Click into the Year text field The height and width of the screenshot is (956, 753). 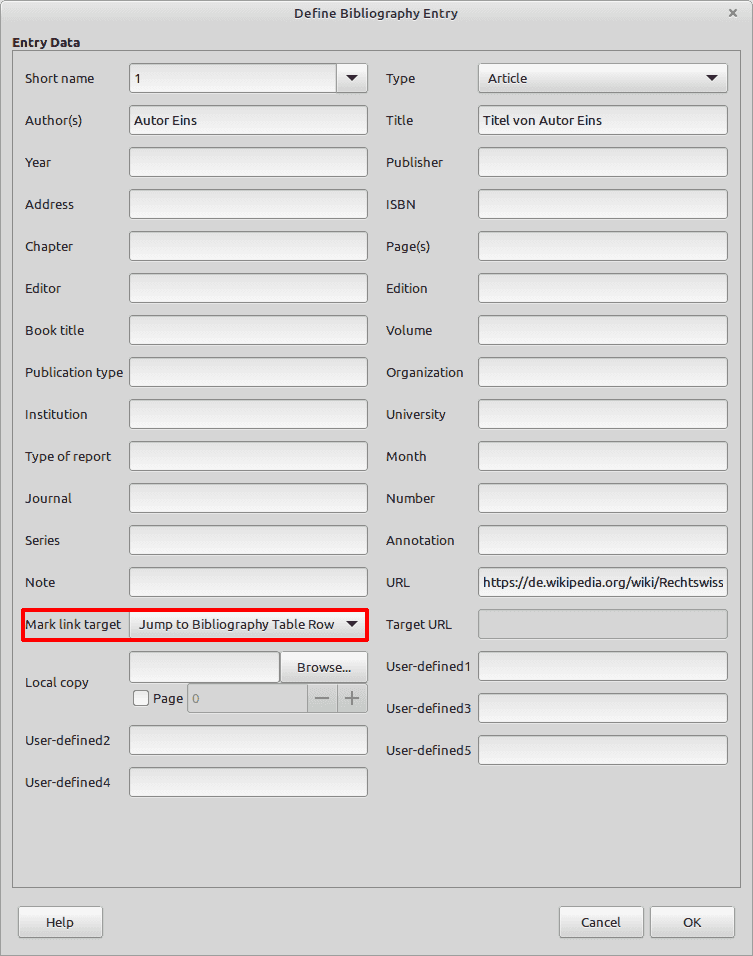coord(248,162)
